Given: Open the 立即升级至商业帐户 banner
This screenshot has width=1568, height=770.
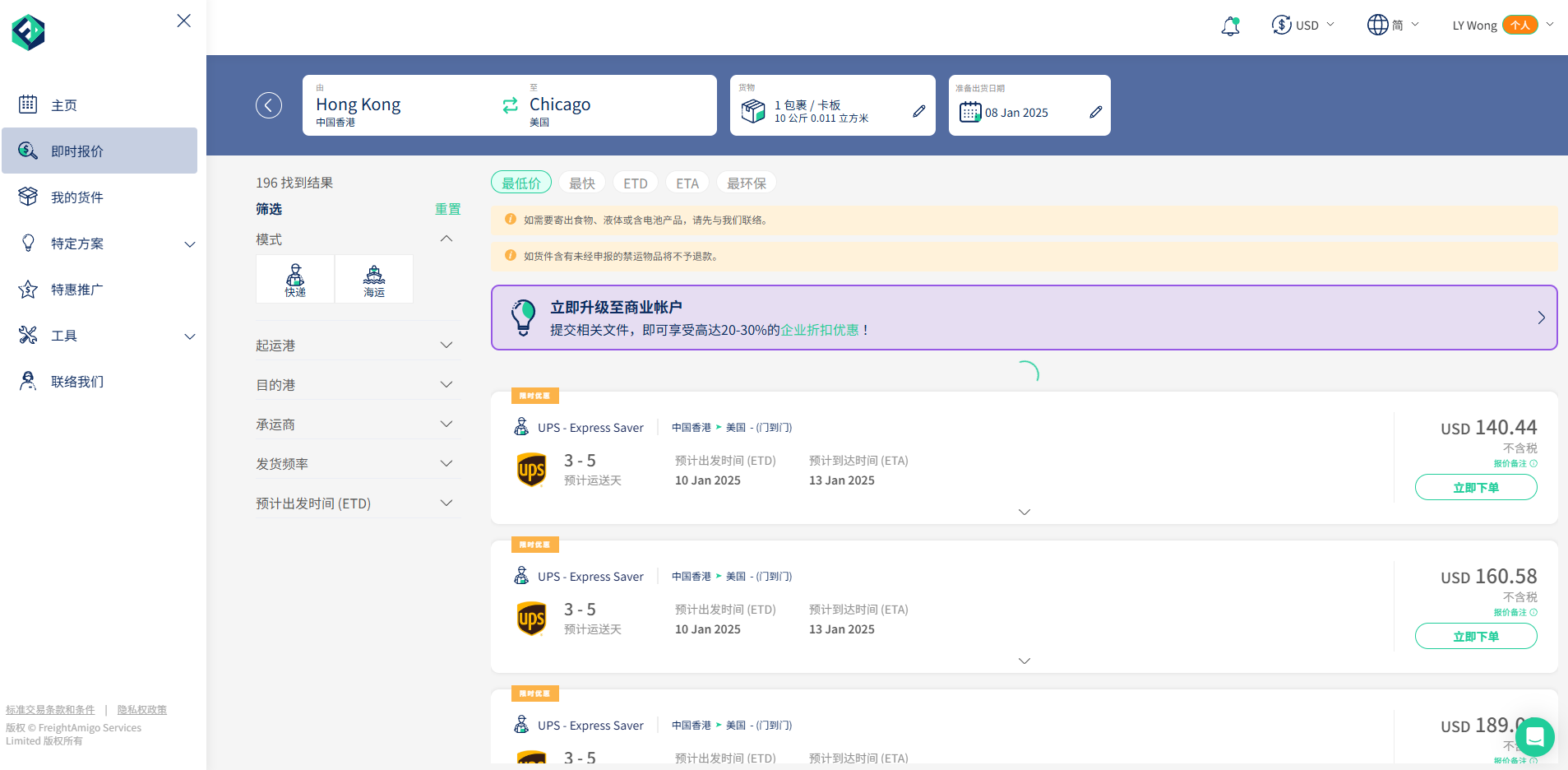Looking at the screenshot, I should tap(1025, 318).
